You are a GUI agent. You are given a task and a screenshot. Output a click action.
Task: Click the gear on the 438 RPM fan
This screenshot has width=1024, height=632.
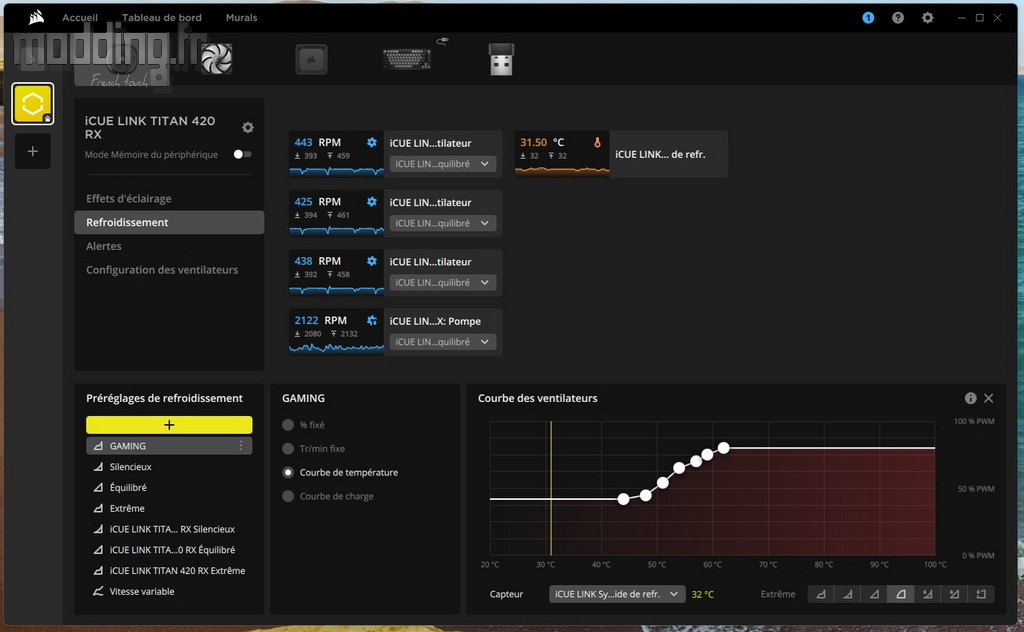click(x=372, y=261)
